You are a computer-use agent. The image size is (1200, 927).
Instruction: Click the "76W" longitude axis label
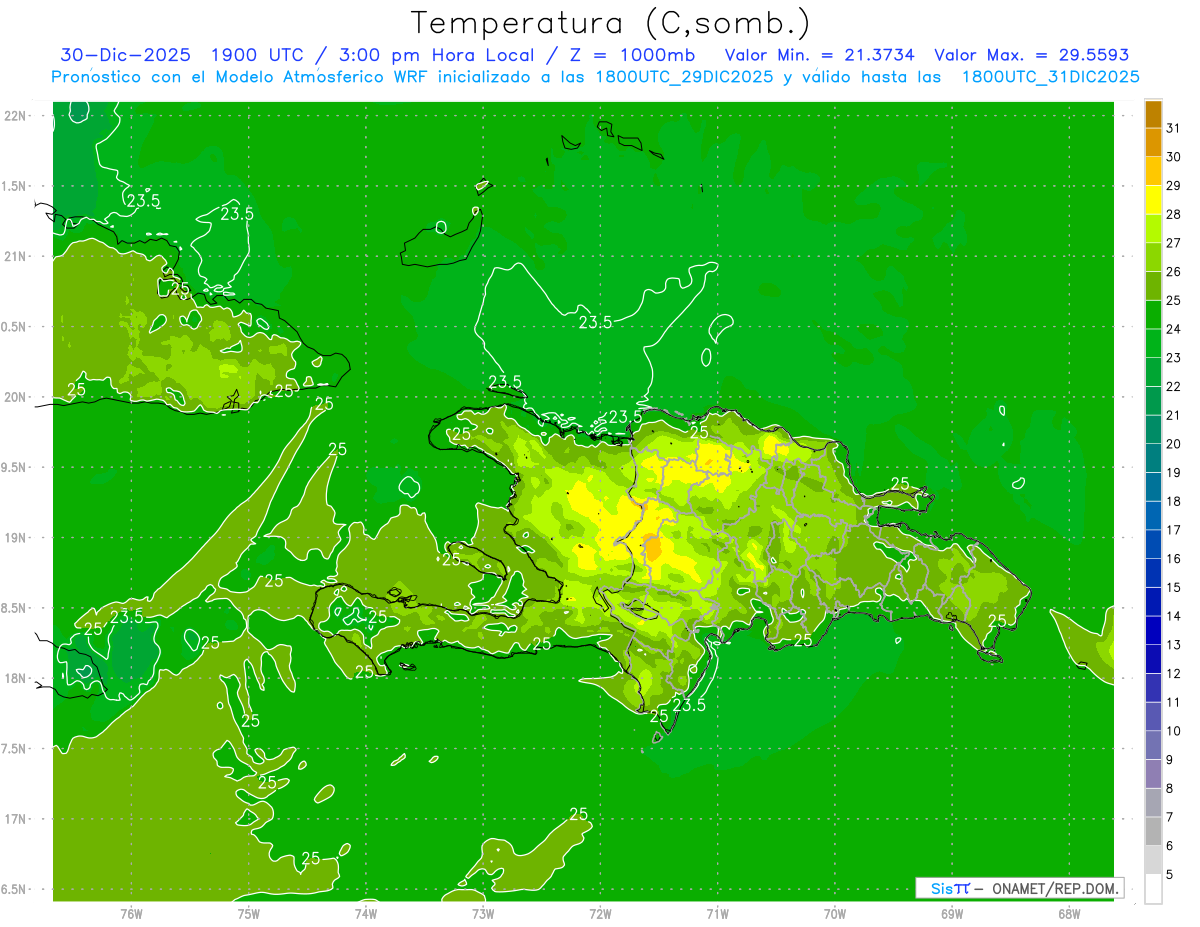tap(131, 913)
